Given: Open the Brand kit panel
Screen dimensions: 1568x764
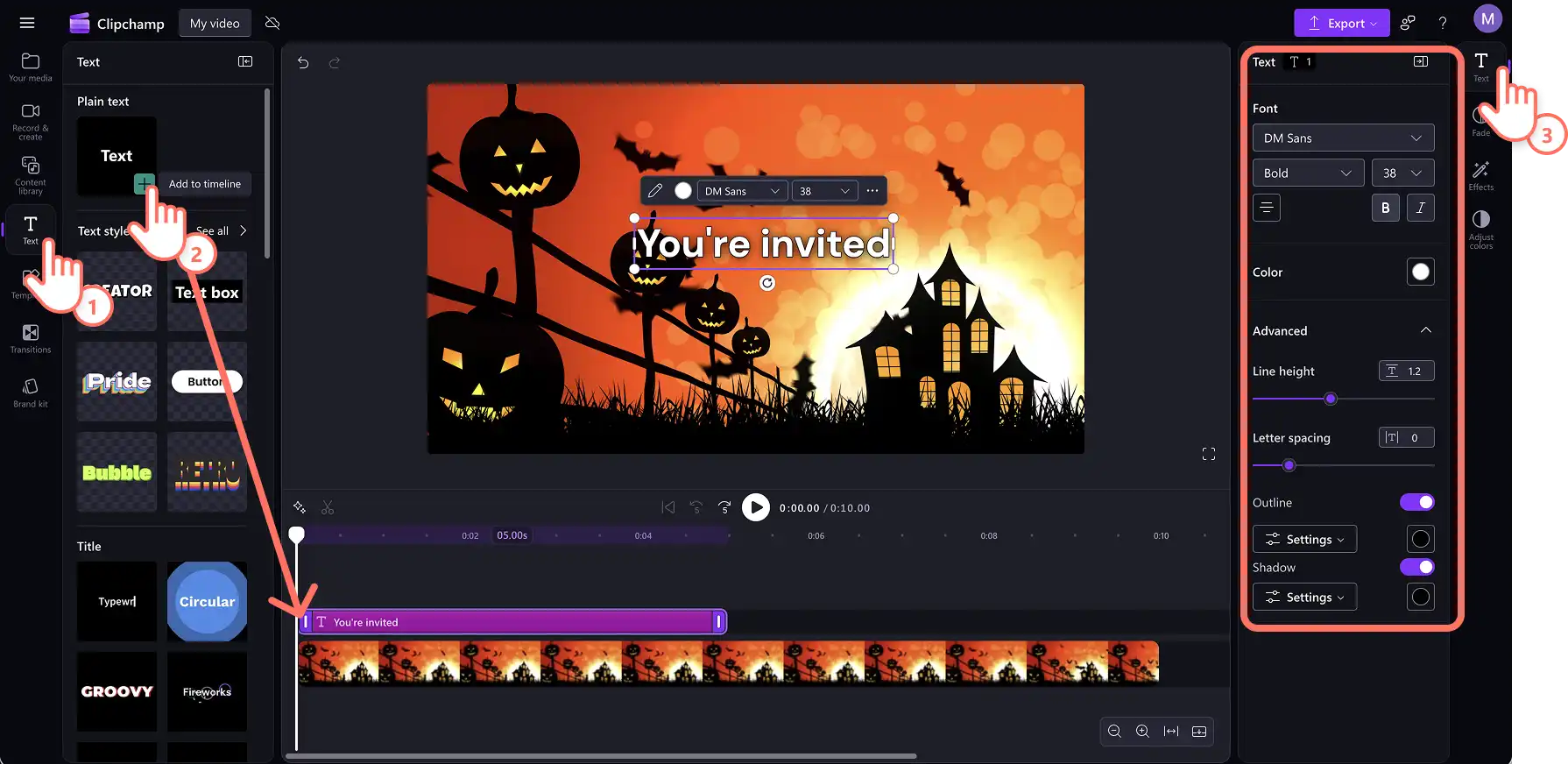Looking at the screenshot, I should [31, 393].
